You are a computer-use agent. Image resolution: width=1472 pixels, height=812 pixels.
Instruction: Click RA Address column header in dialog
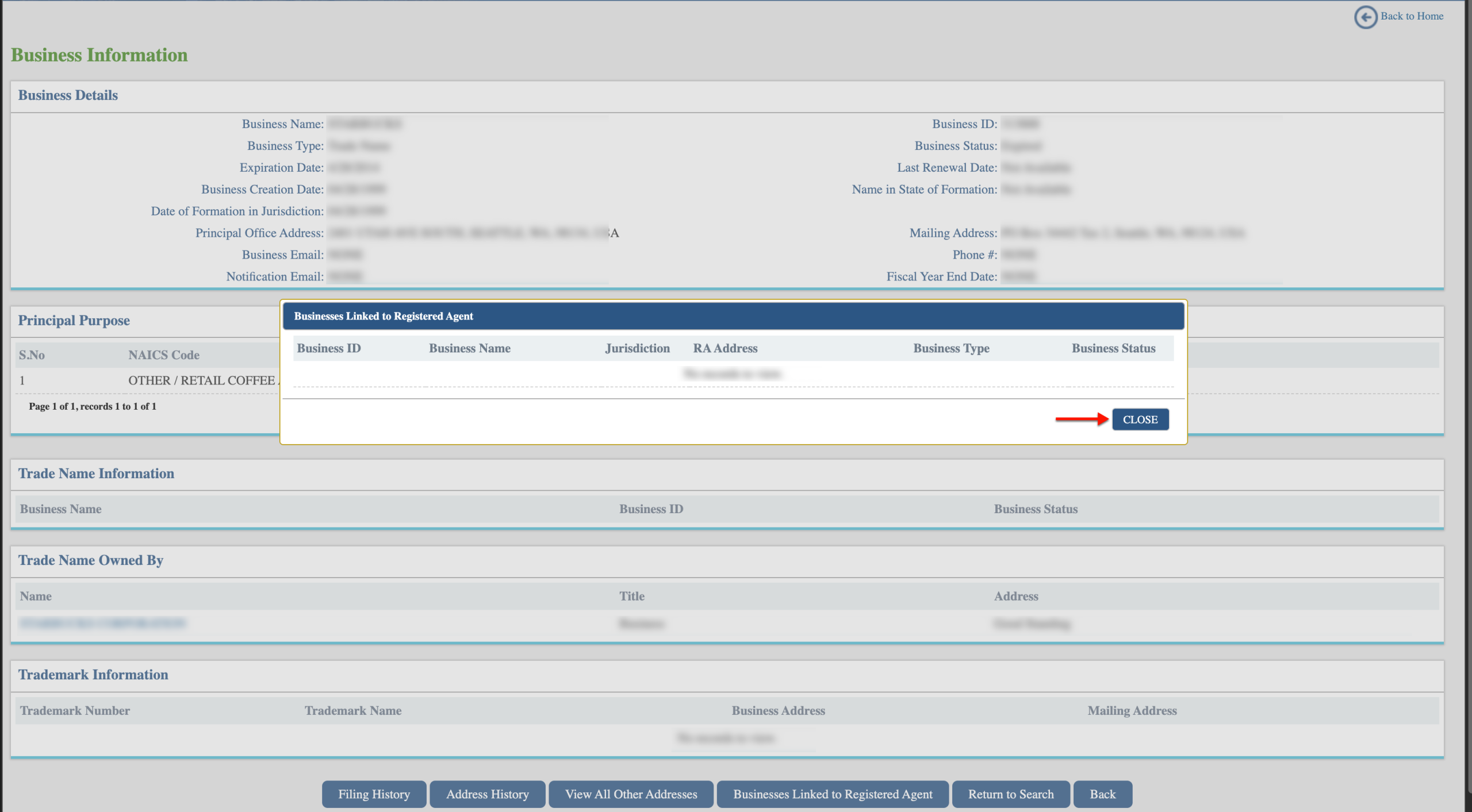point(725,348)
